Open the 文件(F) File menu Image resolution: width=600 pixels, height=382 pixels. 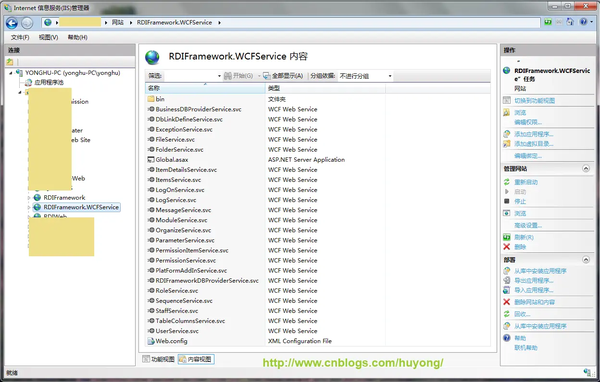click(20, 37)
